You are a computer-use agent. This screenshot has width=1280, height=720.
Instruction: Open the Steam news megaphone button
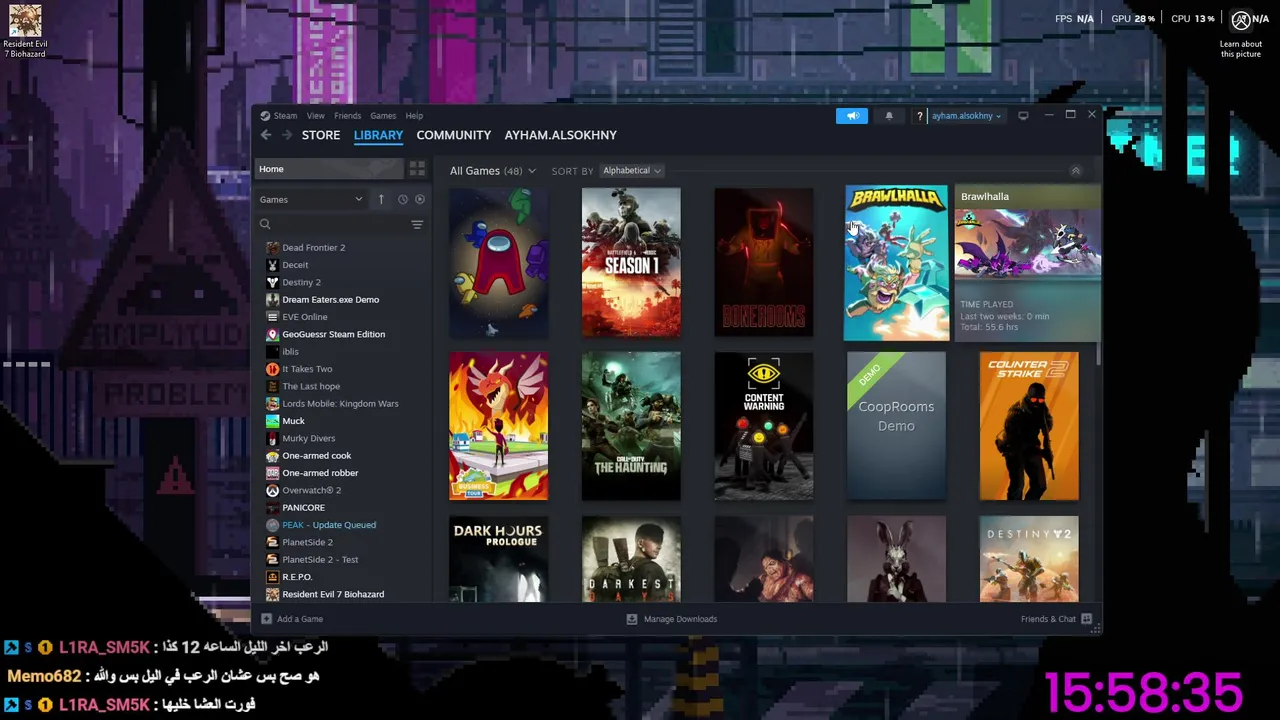coord(852,116)
